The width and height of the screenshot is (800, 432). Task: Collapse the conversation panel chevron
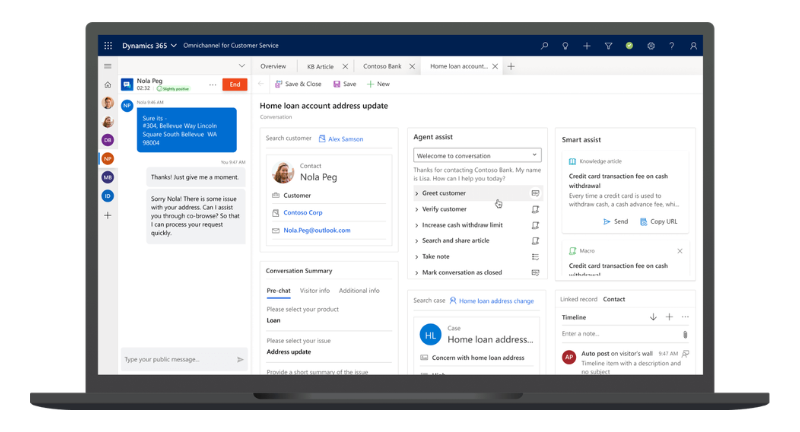coord(242,66)
